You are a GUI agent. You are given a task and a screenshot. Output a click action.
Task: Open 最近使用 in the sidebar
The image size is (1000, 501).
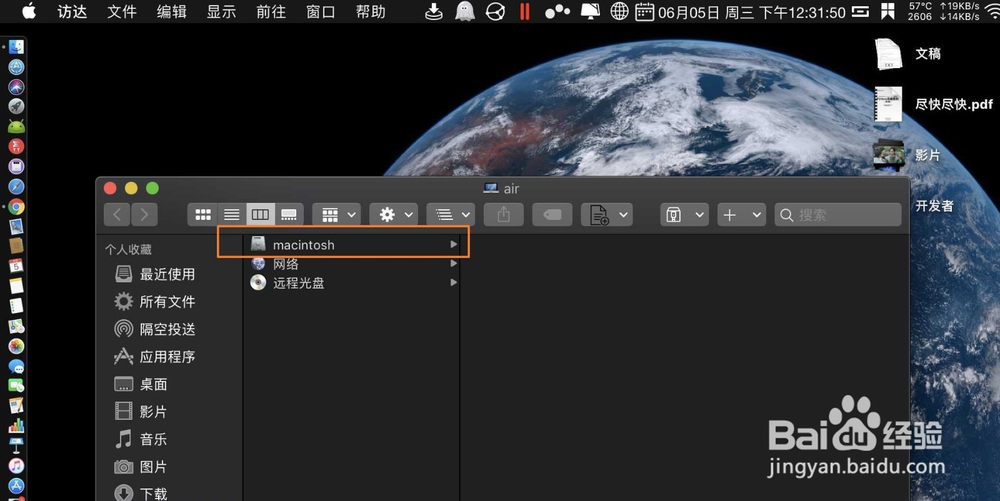155,274
